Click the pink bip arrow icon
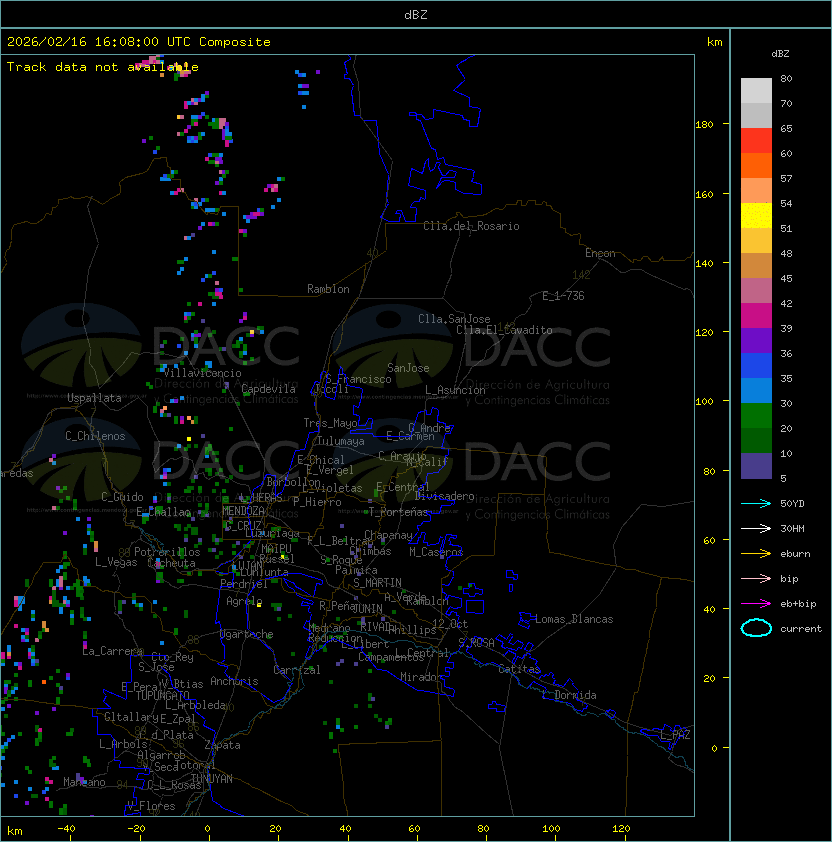 click(x=756, y=578)
